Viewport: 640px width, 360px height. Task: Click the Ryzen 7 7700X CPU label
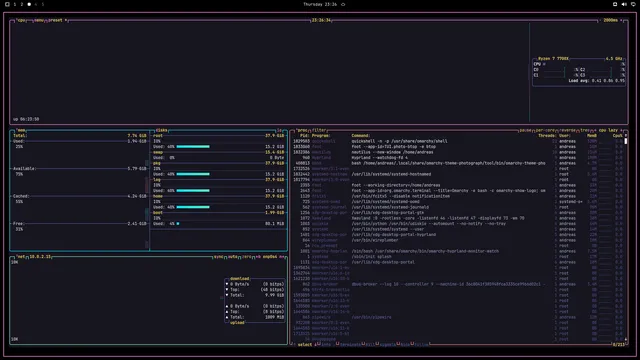553,59
